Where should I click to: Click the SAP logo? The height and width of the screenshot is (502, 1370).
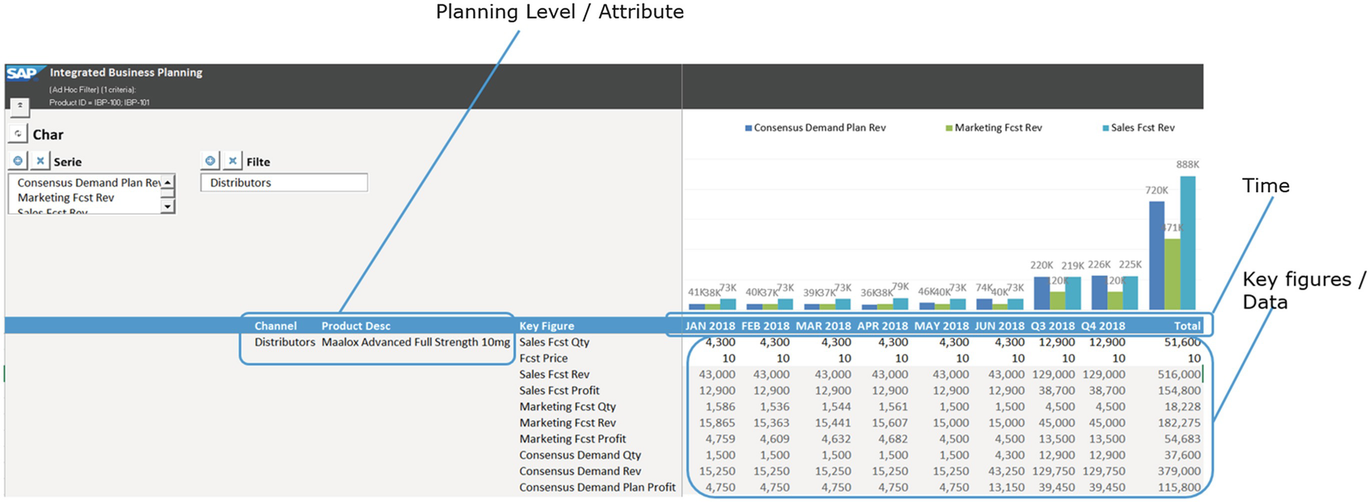click(20, 74)
